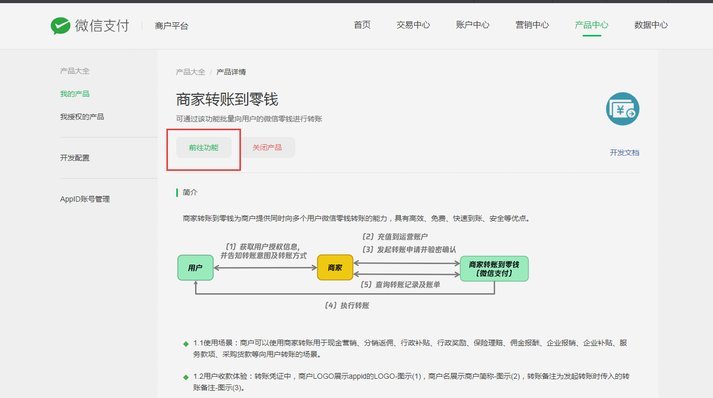Select 我的产品 in the sidebar
The height and width of the screenshot is (398, 713).
(75, 94)
